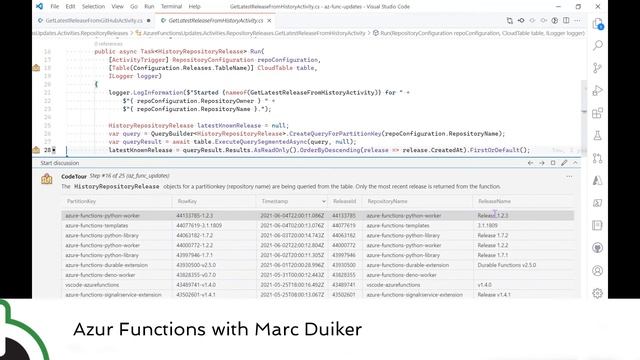Click the HistoryRepositoryRelease text in tour description
Image resolution: width=640 pixels, height=360 pixels.
[117, 187]
